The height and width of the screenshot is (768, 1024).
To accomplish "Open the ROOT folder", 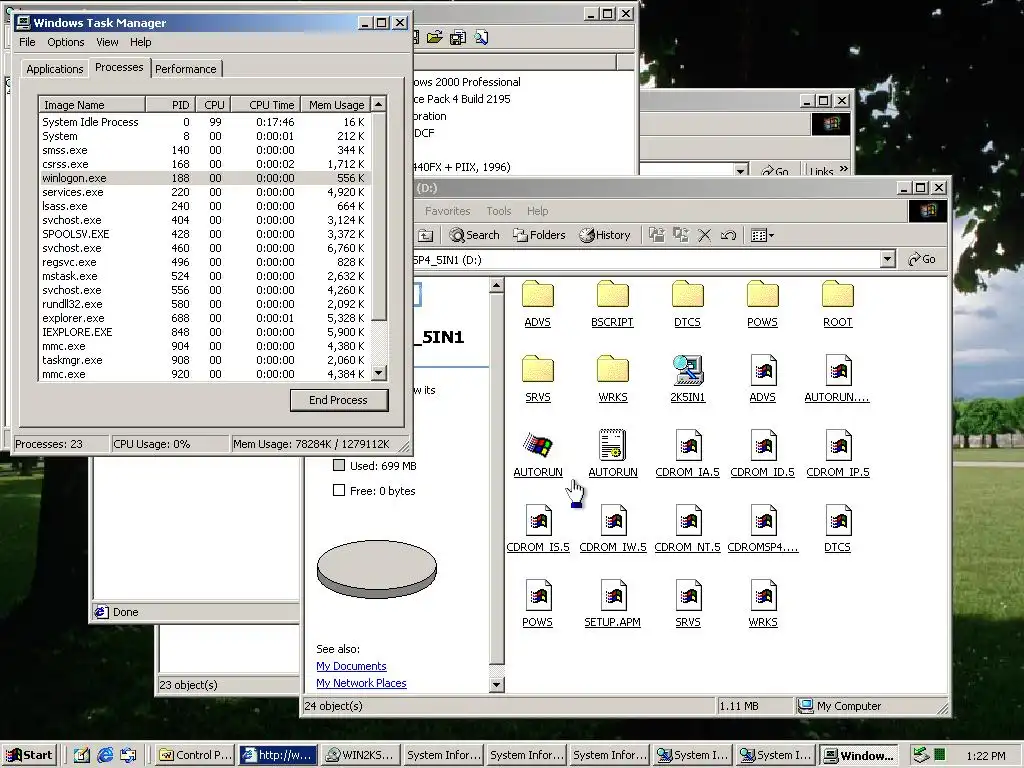I will pyautogui.click(x=838, y=296).
